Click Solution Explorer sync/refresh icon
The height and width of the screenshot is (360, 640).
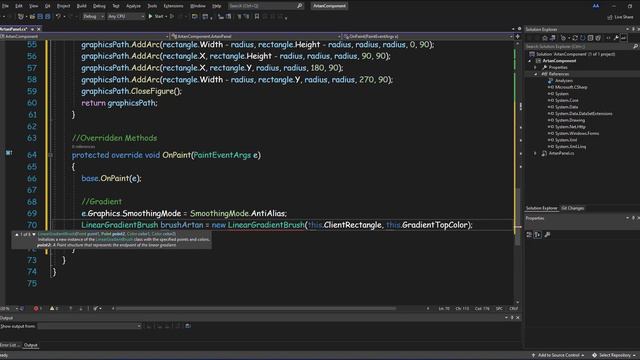575,38
